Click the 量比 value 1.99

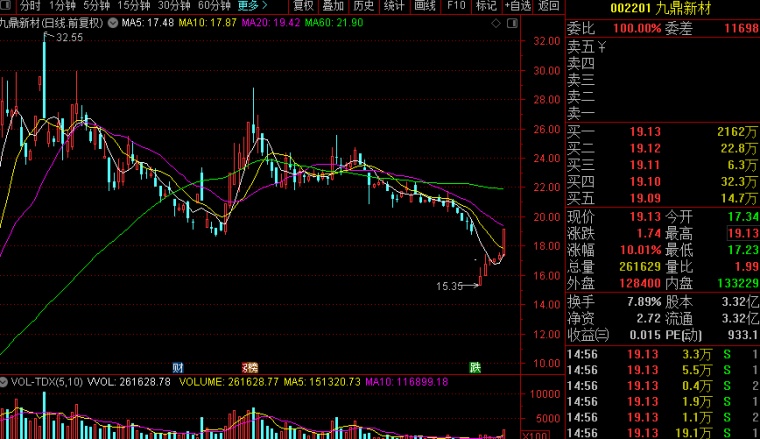point(747,267)
